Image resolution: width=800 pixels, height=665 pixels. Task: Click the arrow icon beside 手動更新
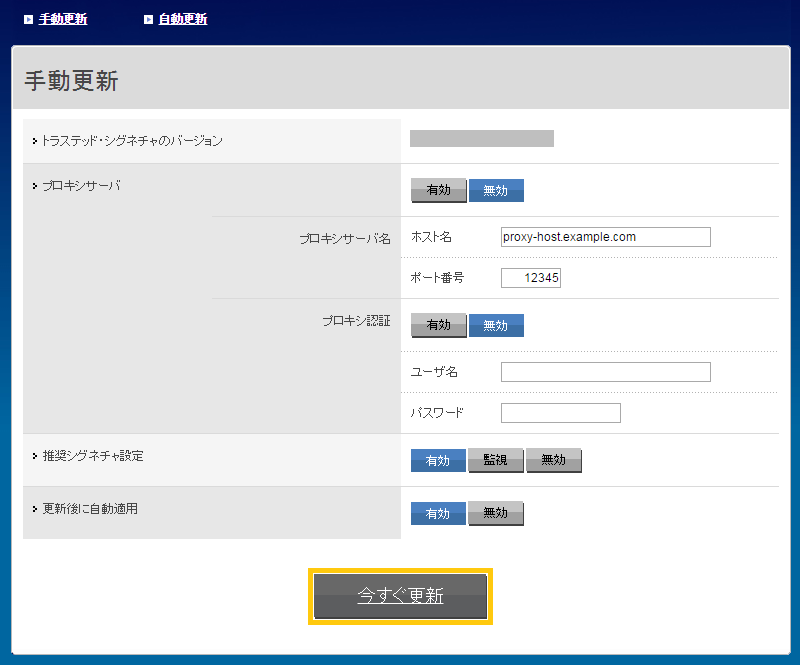[29, 19]
